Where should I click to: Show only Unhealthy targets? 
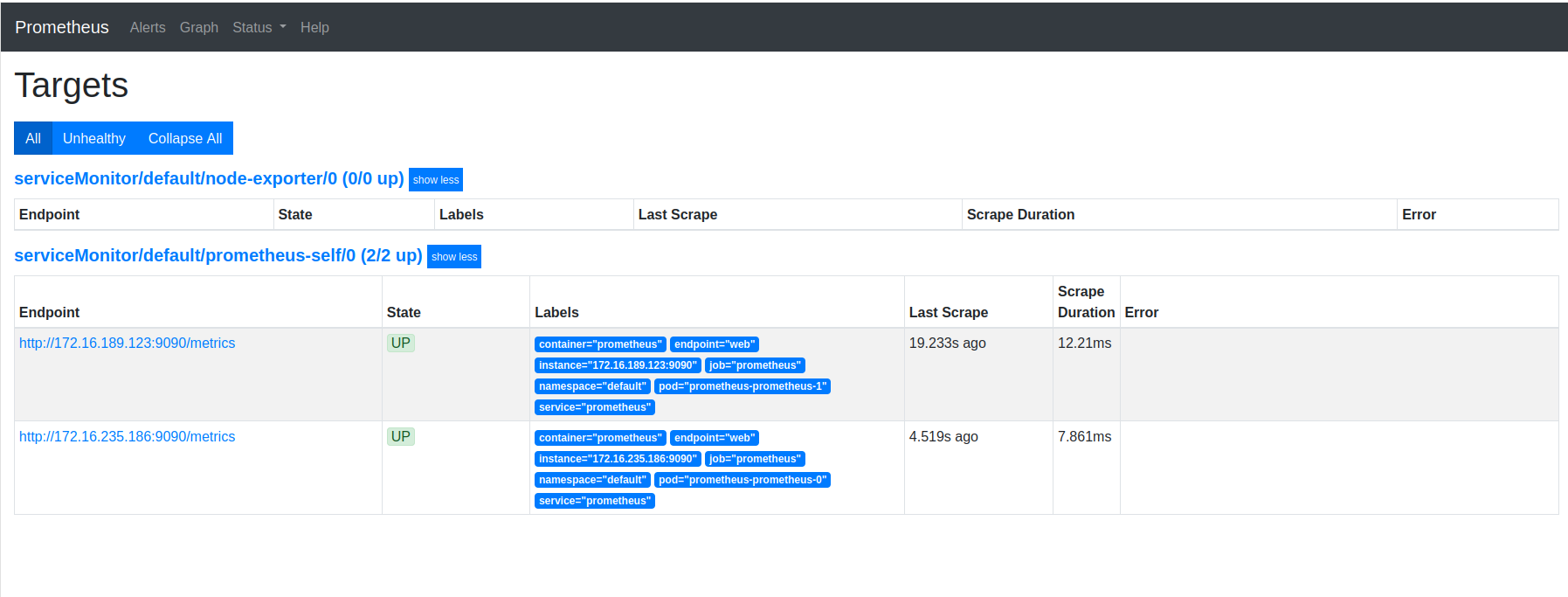94,138
